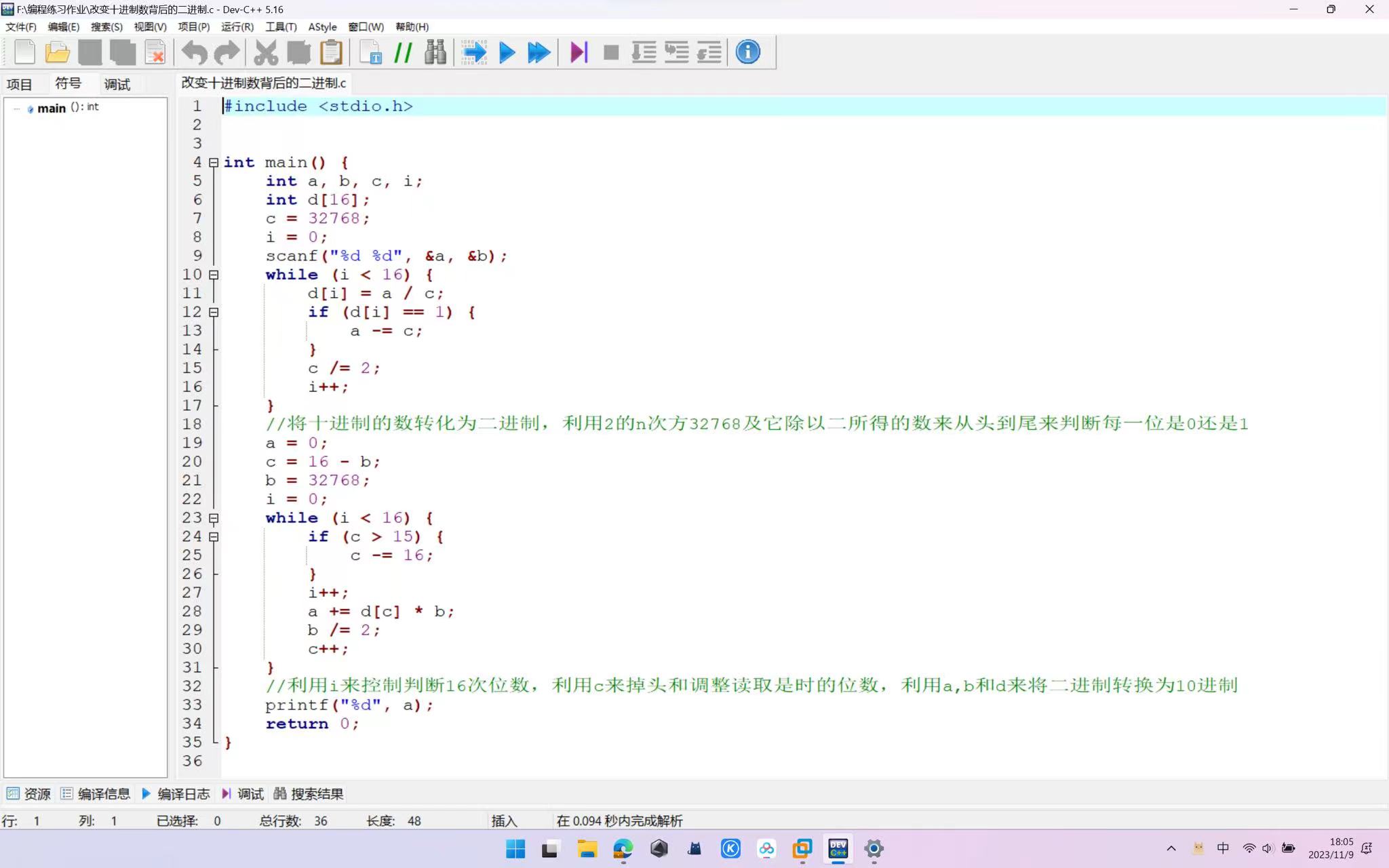Image resolution: width=1389 pixels, height=868 pixels.
Task: Click the blue info icon
Action: (747, 52)
